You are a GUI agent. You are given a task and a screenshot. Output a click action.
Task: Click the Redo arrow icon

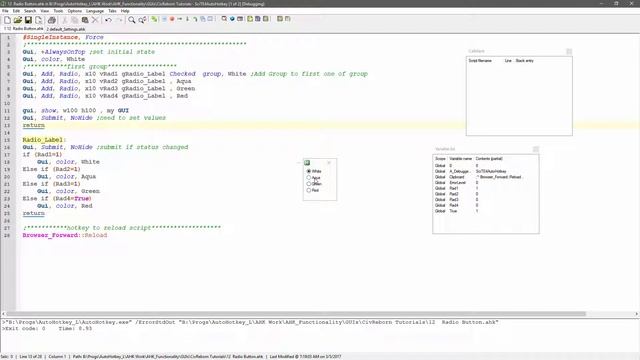coord(119,20)
